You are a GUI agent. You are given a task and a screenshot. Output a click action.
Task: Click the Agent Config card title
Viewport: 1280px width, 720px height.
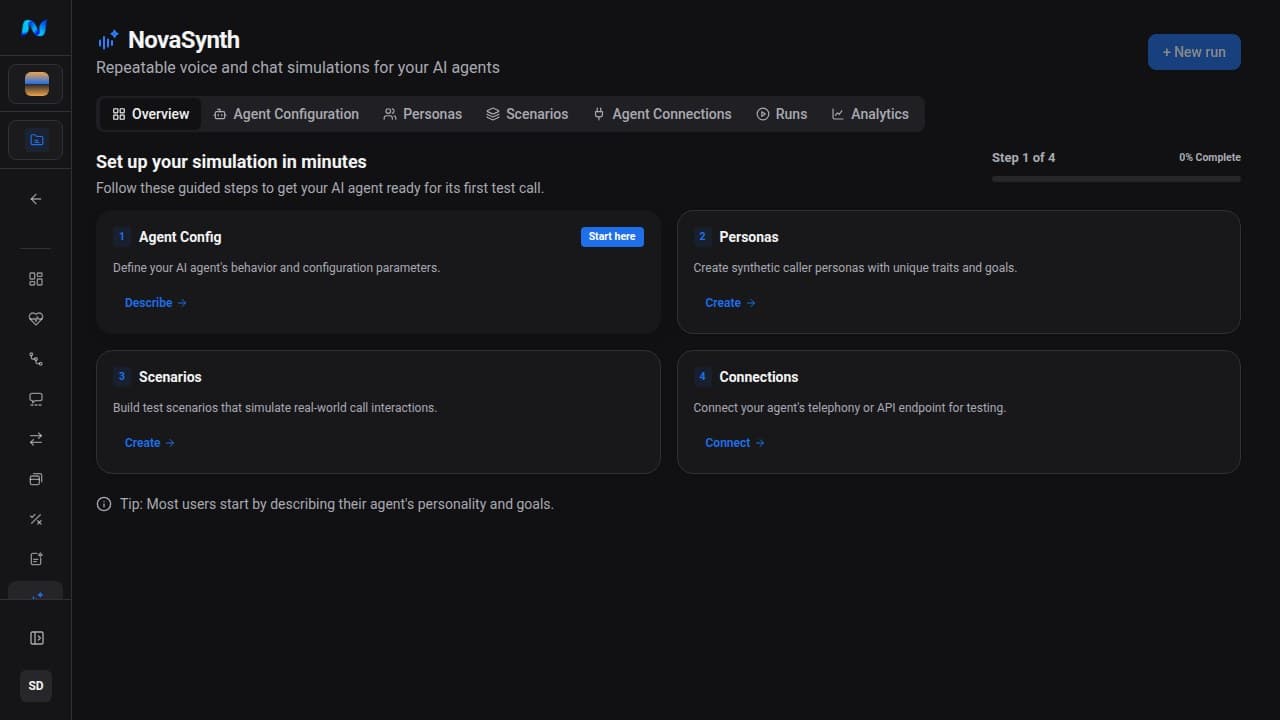(180, 237)
